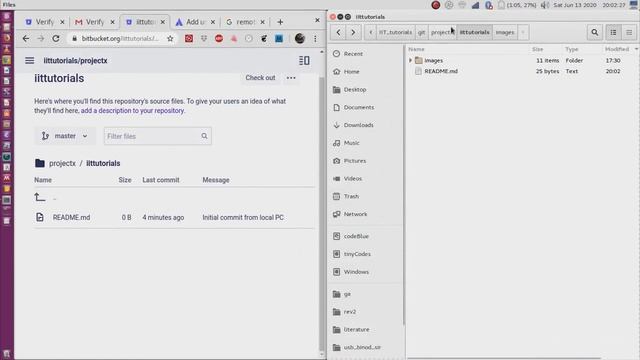Open Home in the Files sidebar
Image resolution: width=640 pixels, height=360 pixels.
pos(351,71)
